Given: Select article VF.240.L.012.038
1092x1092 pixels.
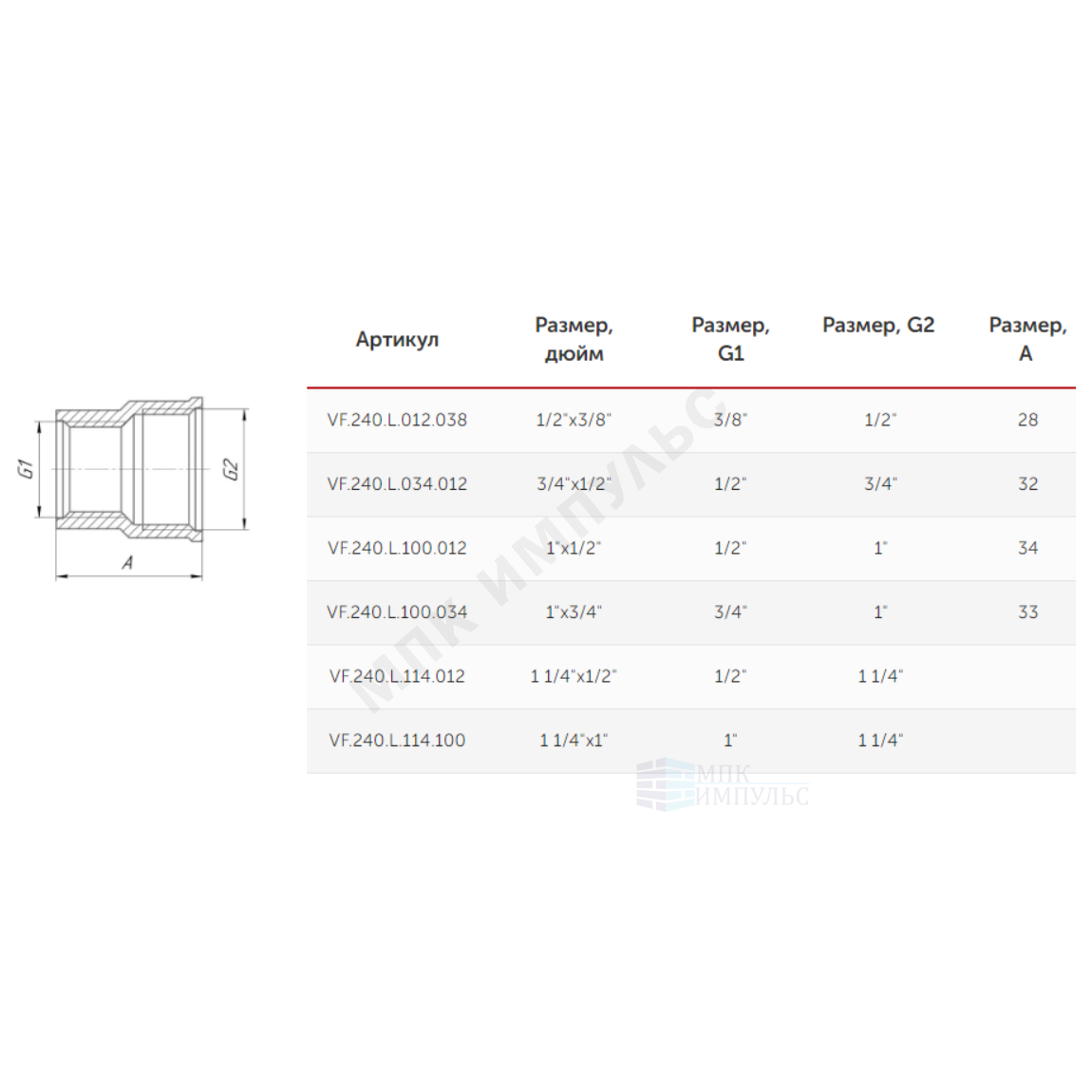Looking at the screenshot, I should (x=397, y=420).
